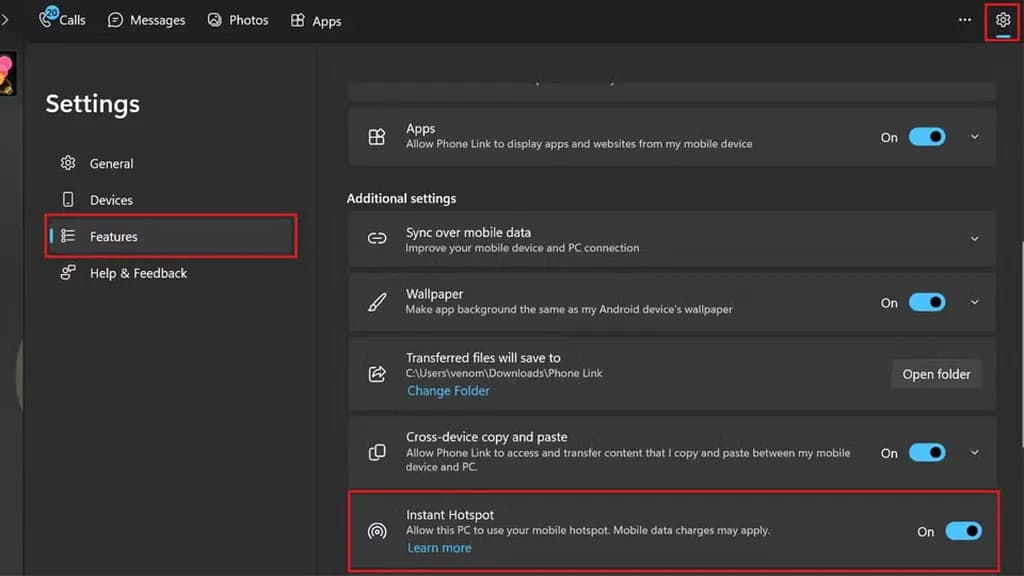Click the Open folder button
The image size is (1024, 576).
tap(936, 374)
